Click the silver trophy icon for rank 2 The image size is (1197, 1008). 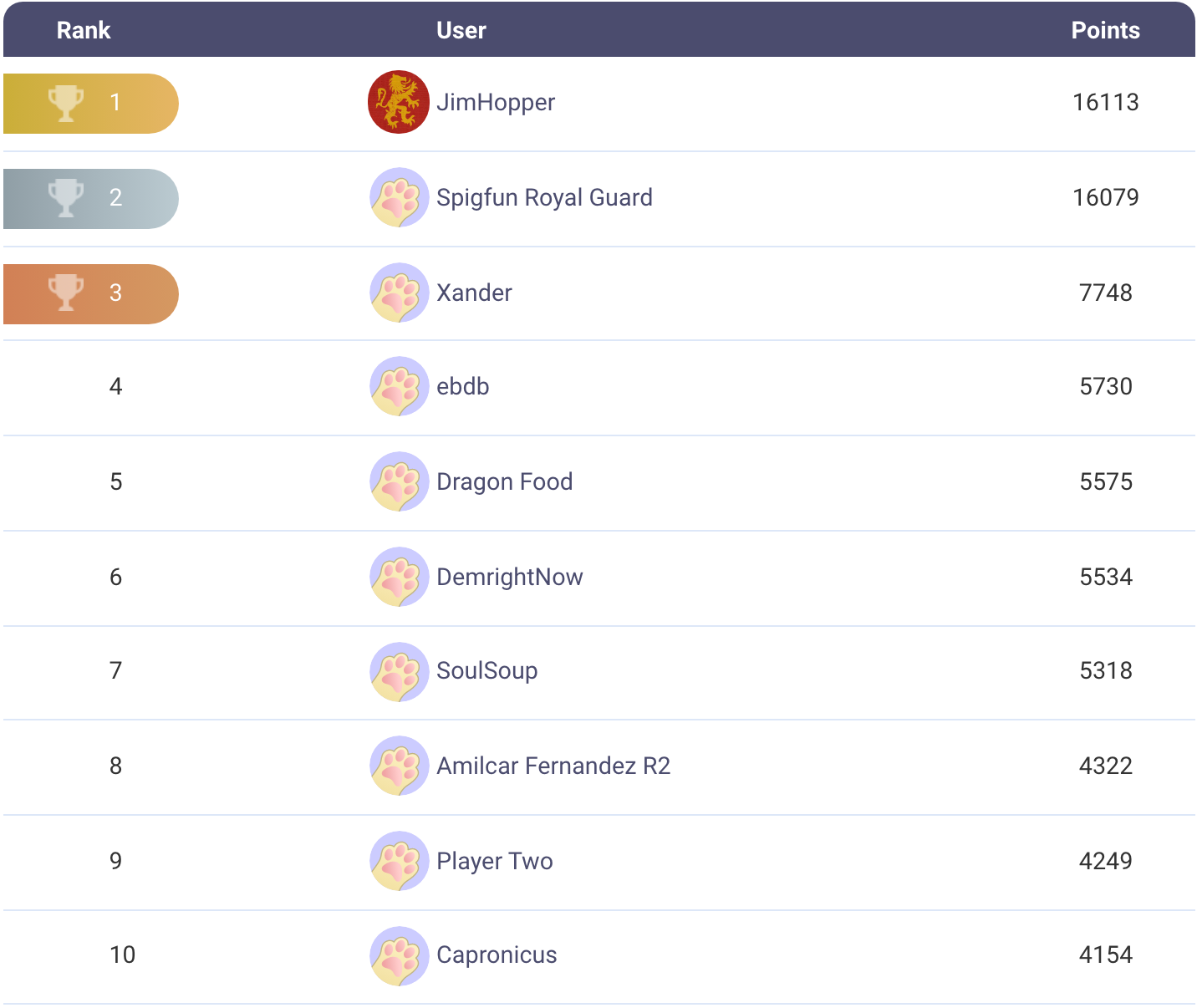click(x=66, y=198)
